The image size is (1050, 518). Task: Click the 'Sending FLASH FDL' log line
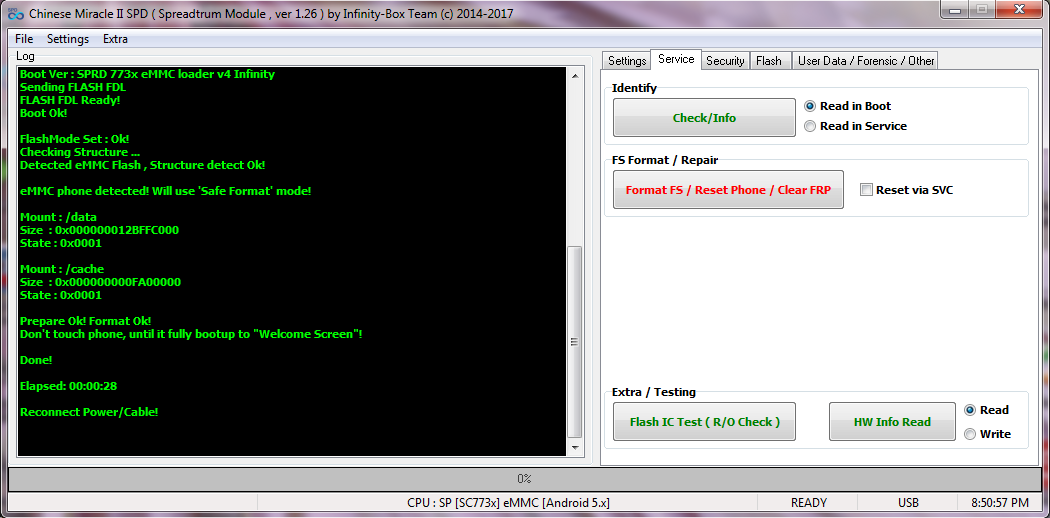pos(73,87)
